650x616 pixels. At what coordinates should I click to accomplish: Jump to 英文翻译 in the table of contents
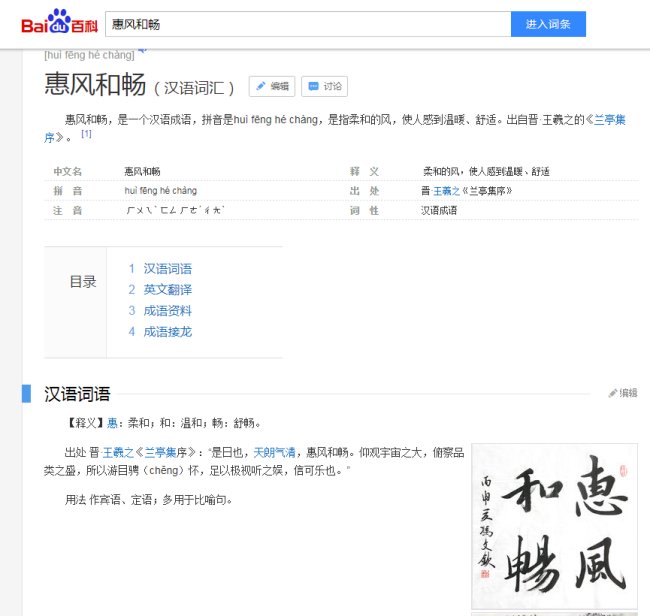(167, 289)
